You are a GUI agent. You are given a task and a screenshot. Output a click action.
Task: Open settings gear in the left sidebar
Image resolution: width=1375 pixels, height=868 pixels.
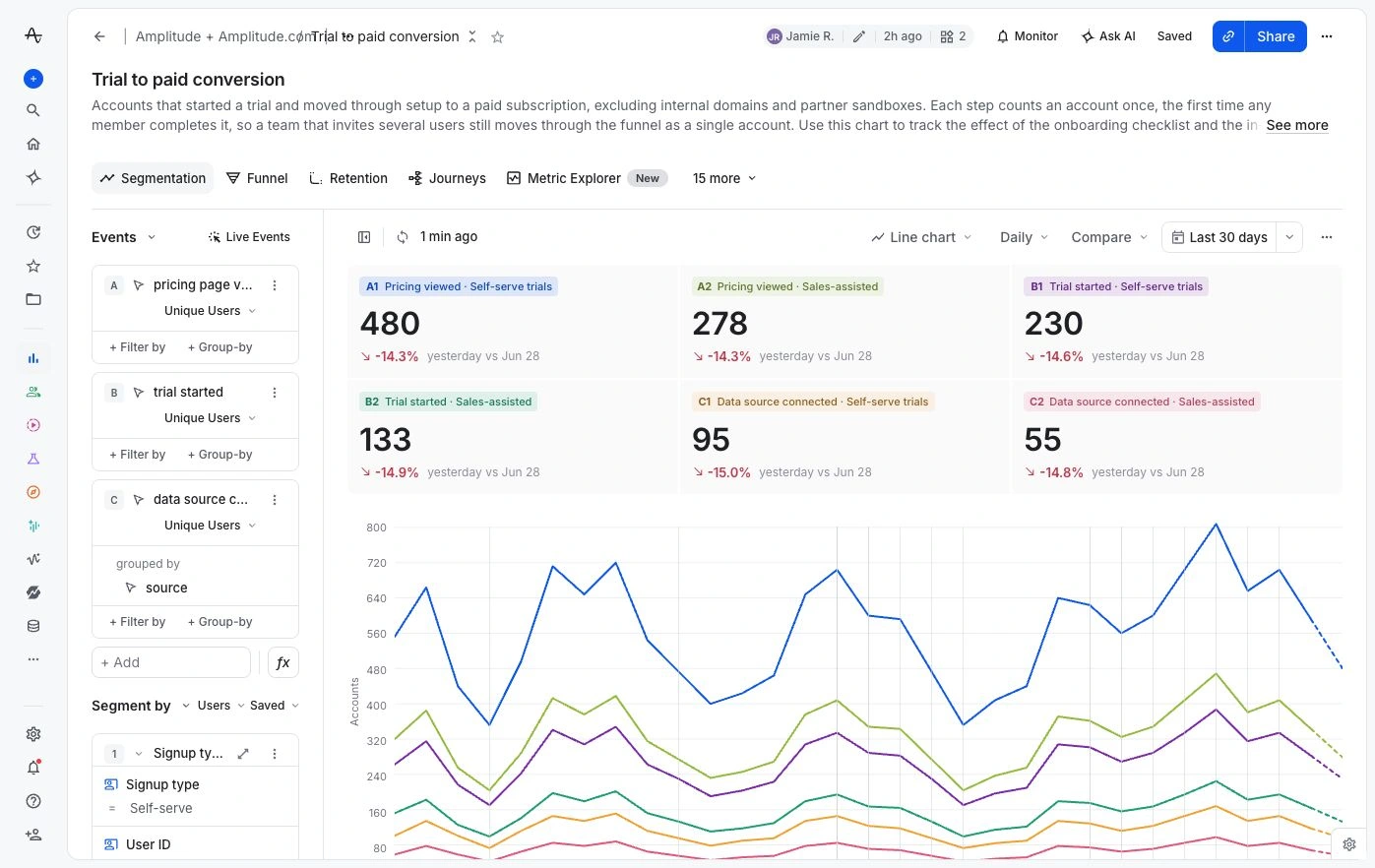tap(33, 734)
